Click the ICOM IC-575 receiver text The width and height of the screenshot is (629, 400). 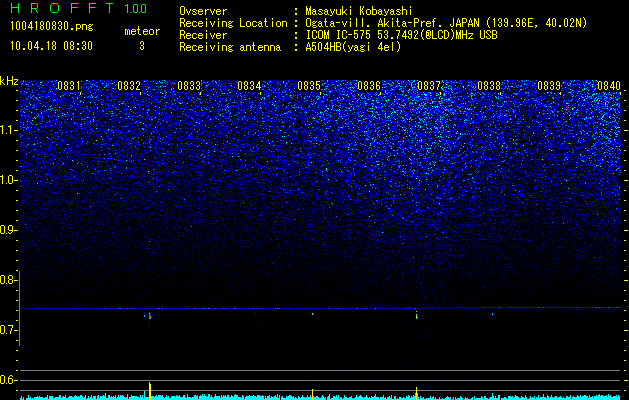(x=401, y=35)
